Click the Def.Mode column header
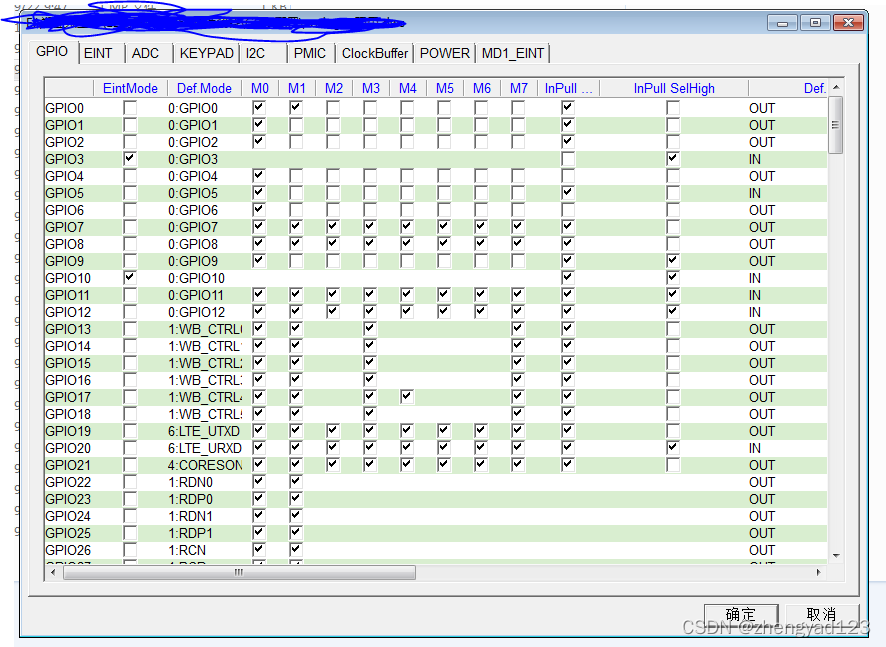Viewport: 886px width, 647px height. click(203, 88)
